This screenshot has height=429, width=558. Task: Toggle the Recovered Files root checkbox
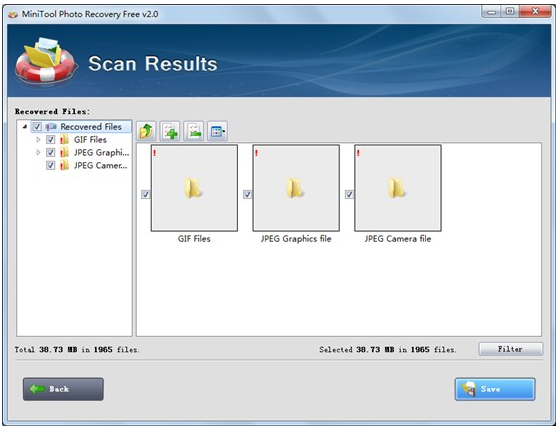tap(37, 127)
